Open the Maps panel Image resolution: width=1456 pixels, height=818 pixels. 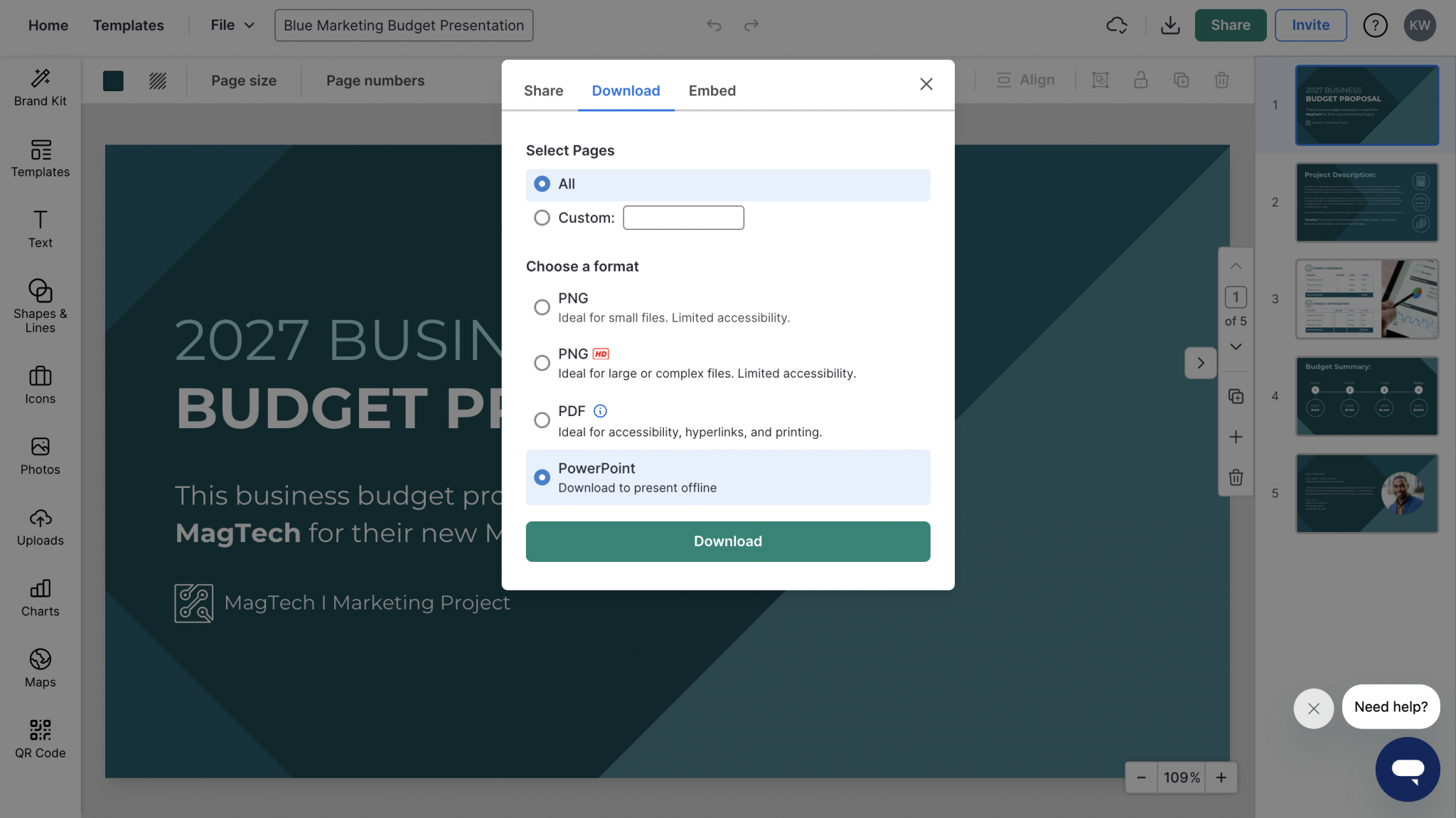point(40,667)
